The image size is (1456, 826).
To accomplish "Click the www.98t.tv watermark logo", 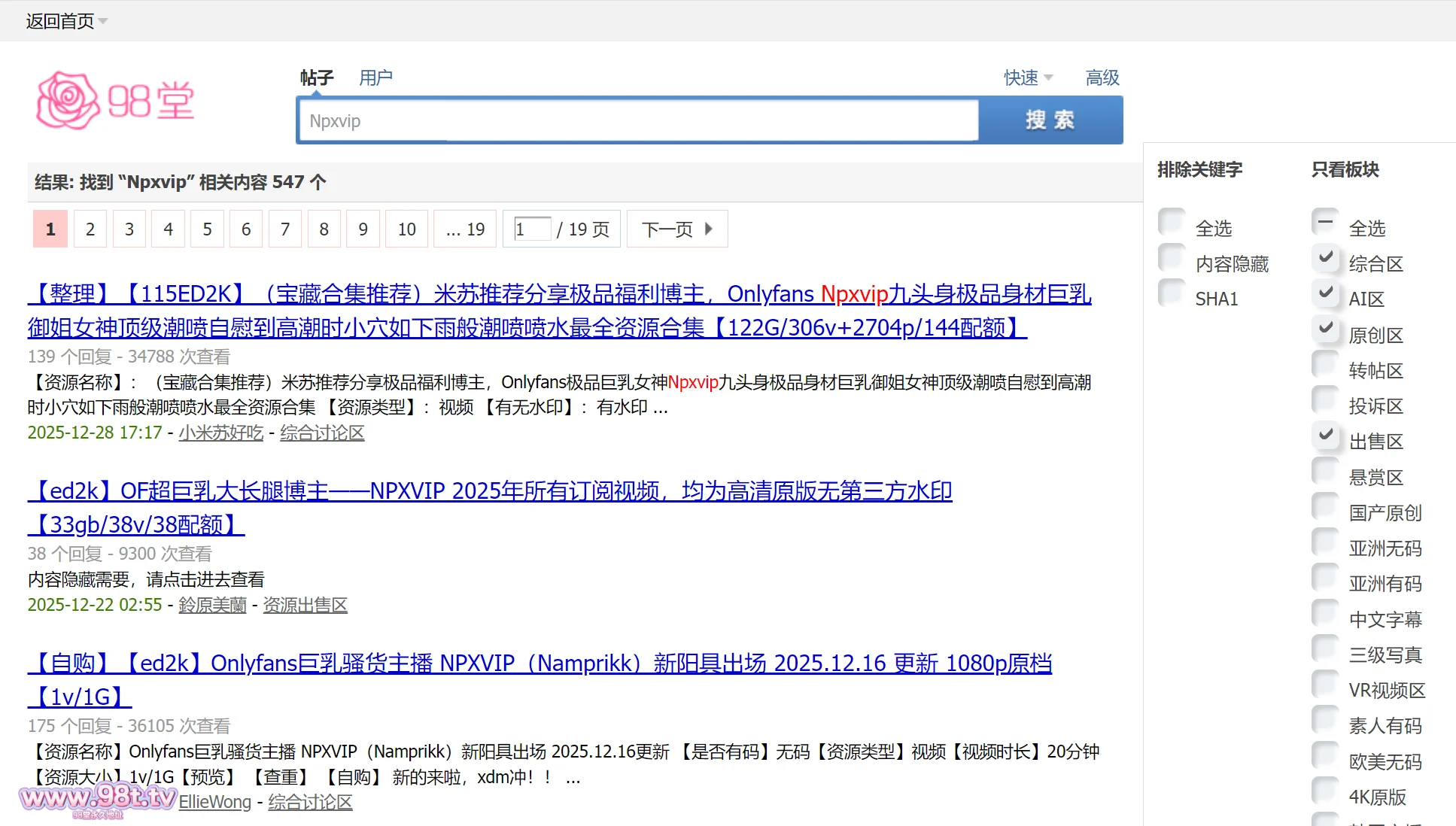I will point(98,798).
